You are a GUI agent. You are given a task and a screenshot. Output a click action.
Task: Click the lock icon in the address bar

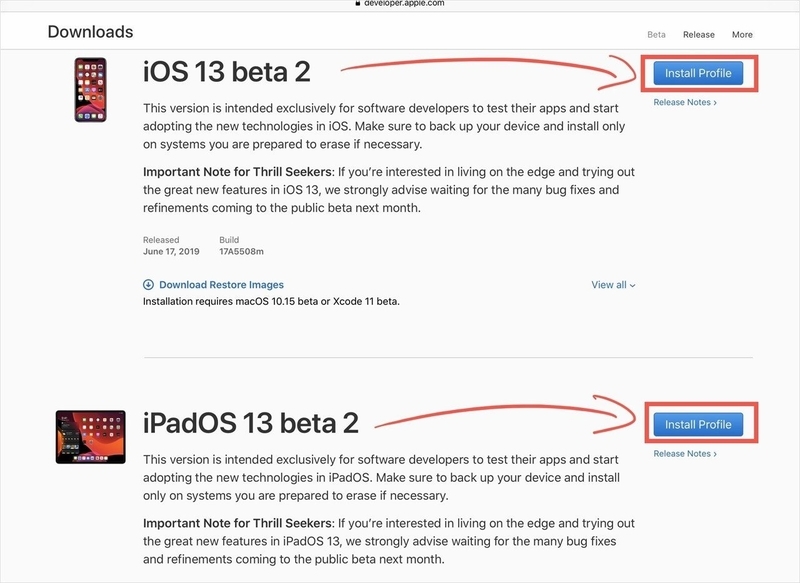click(x=358, y=3)
